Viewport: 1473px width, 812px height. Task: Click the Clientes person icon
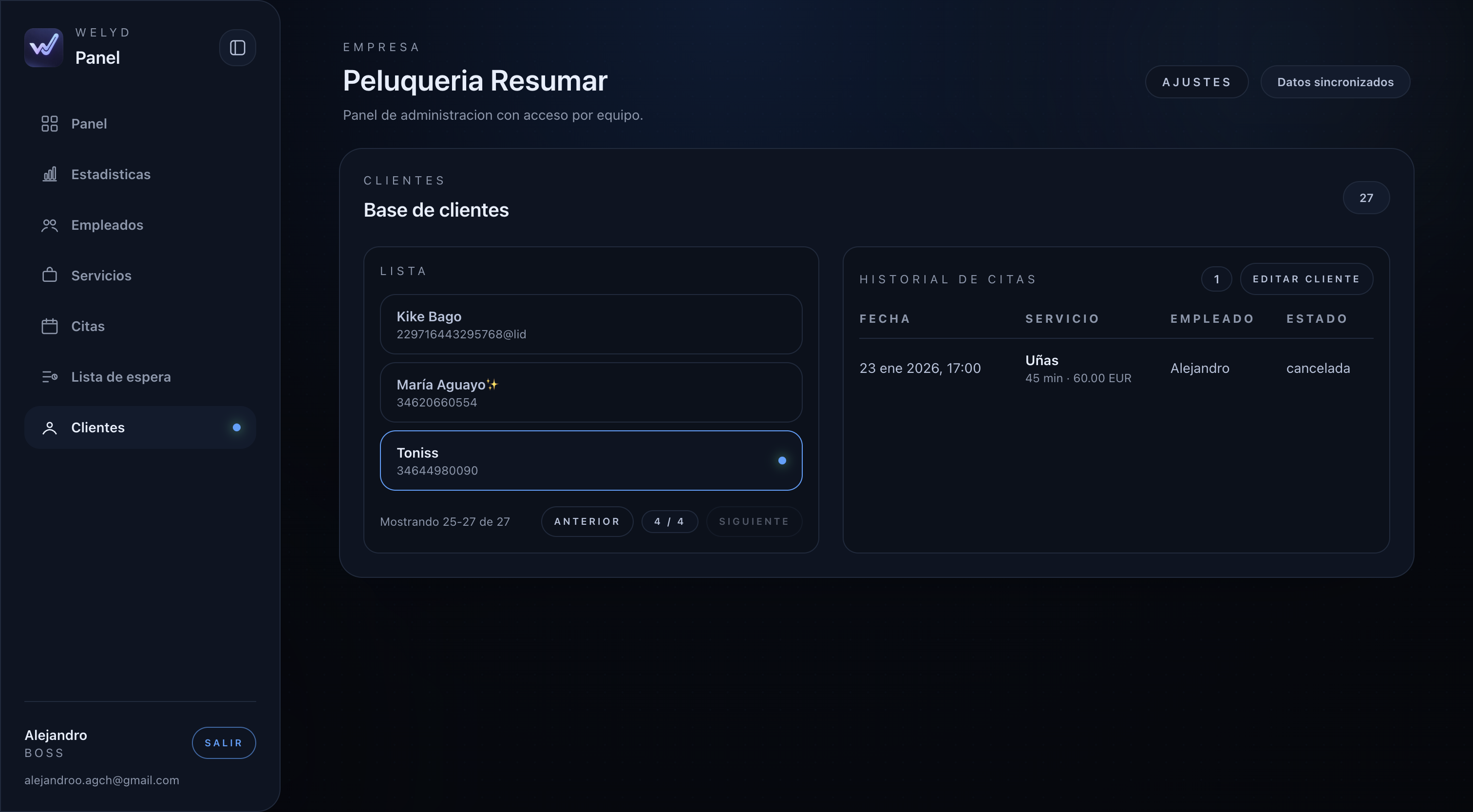50,427
